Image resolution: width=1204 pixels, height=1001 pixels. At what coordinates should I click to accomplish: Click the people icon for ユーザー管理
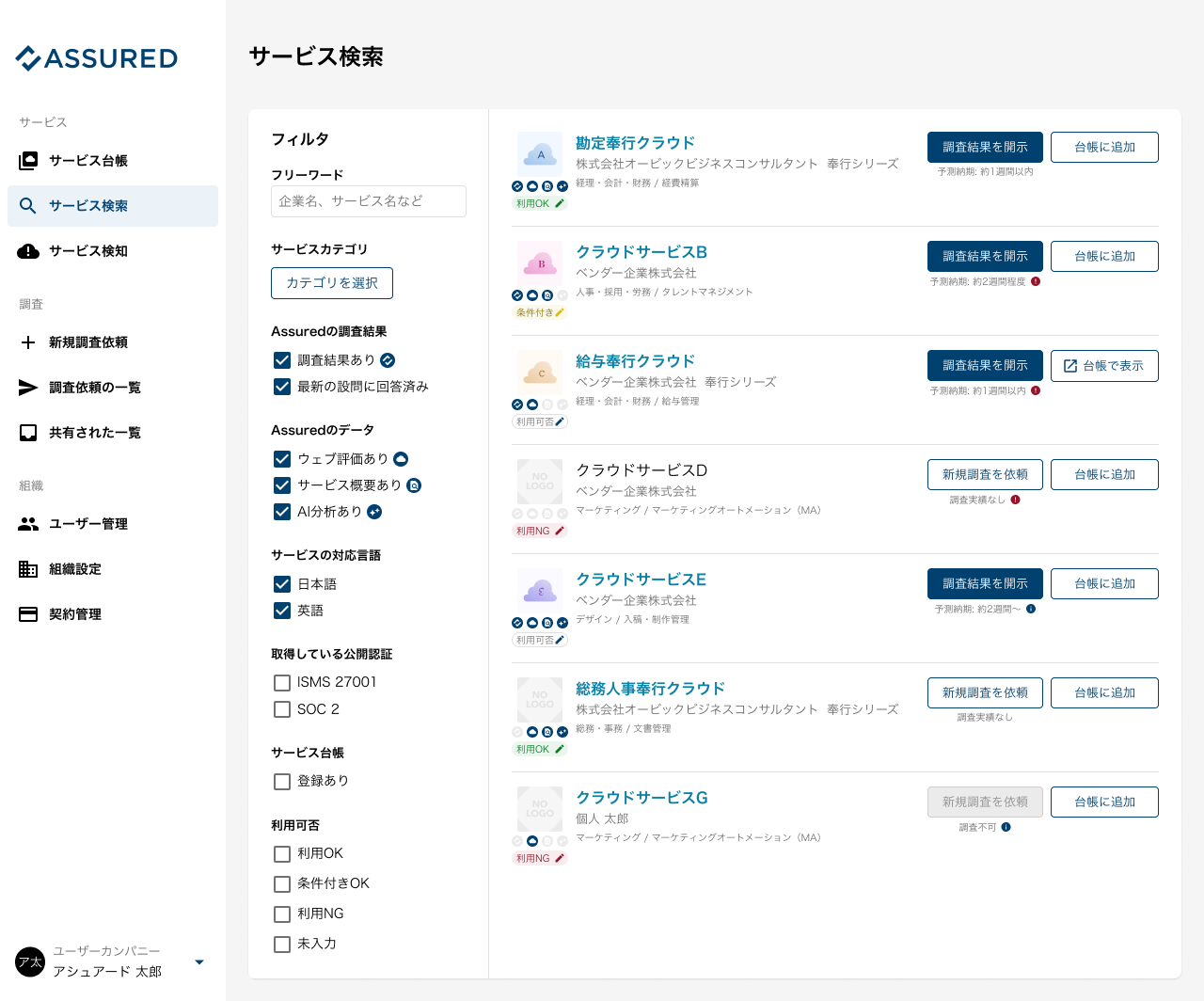pos(28,524)
